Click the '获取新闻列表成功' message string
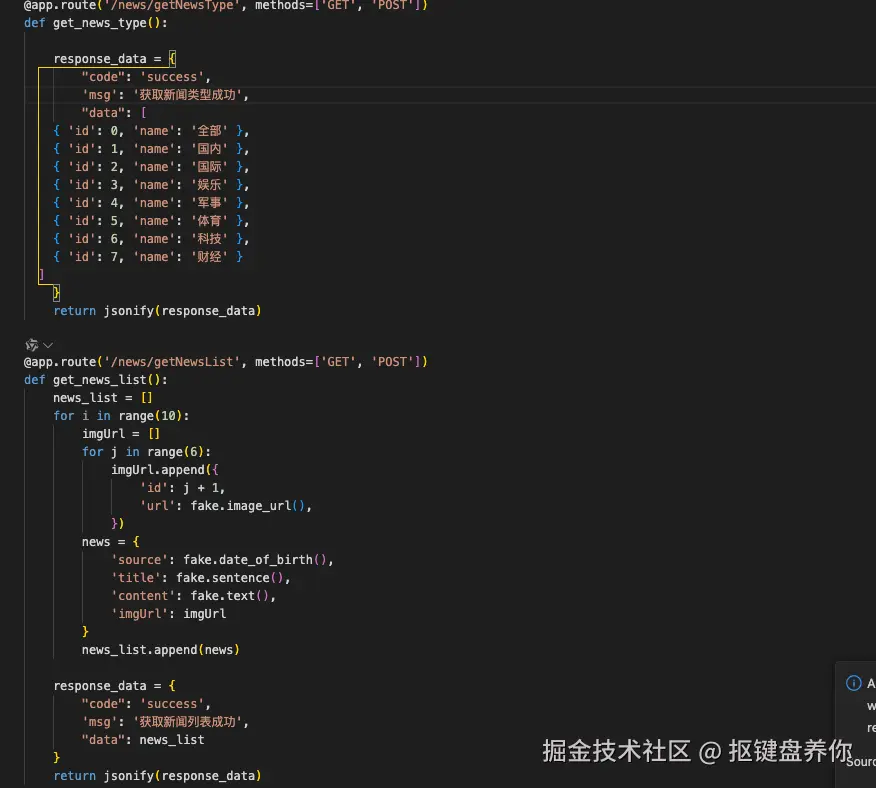The width and height of the screenshot is (876, 788). coord(187,722)
